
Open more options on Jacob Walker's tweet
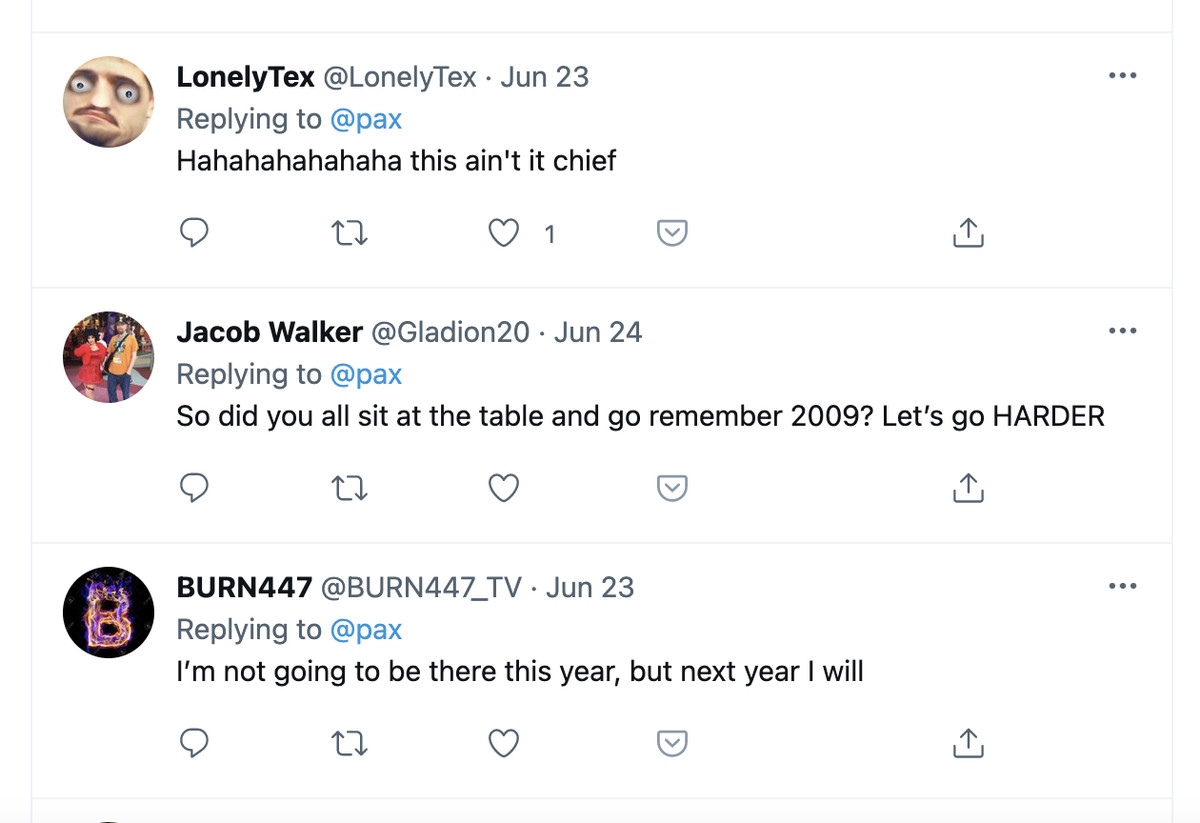coord(1122,331)
